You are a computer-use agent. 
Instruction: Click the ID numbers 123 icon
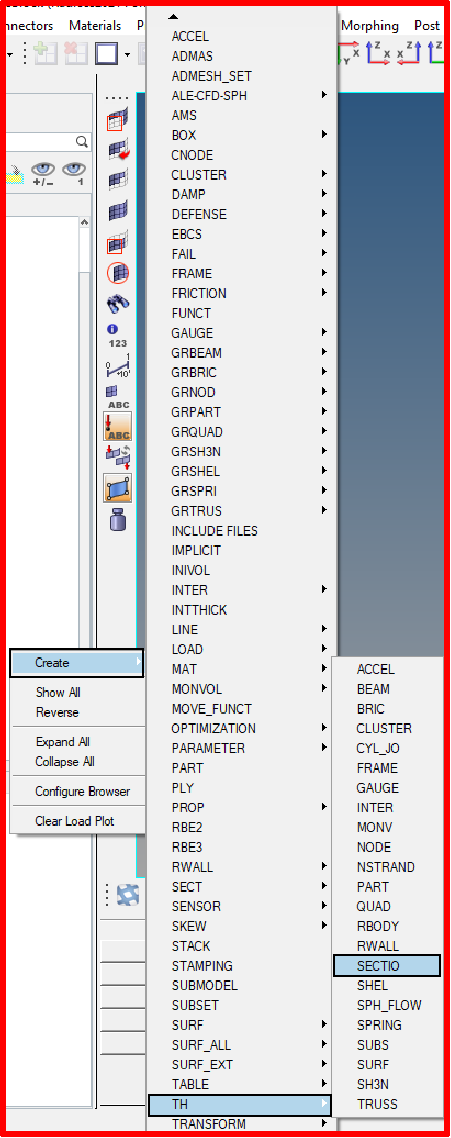point(117,337)
